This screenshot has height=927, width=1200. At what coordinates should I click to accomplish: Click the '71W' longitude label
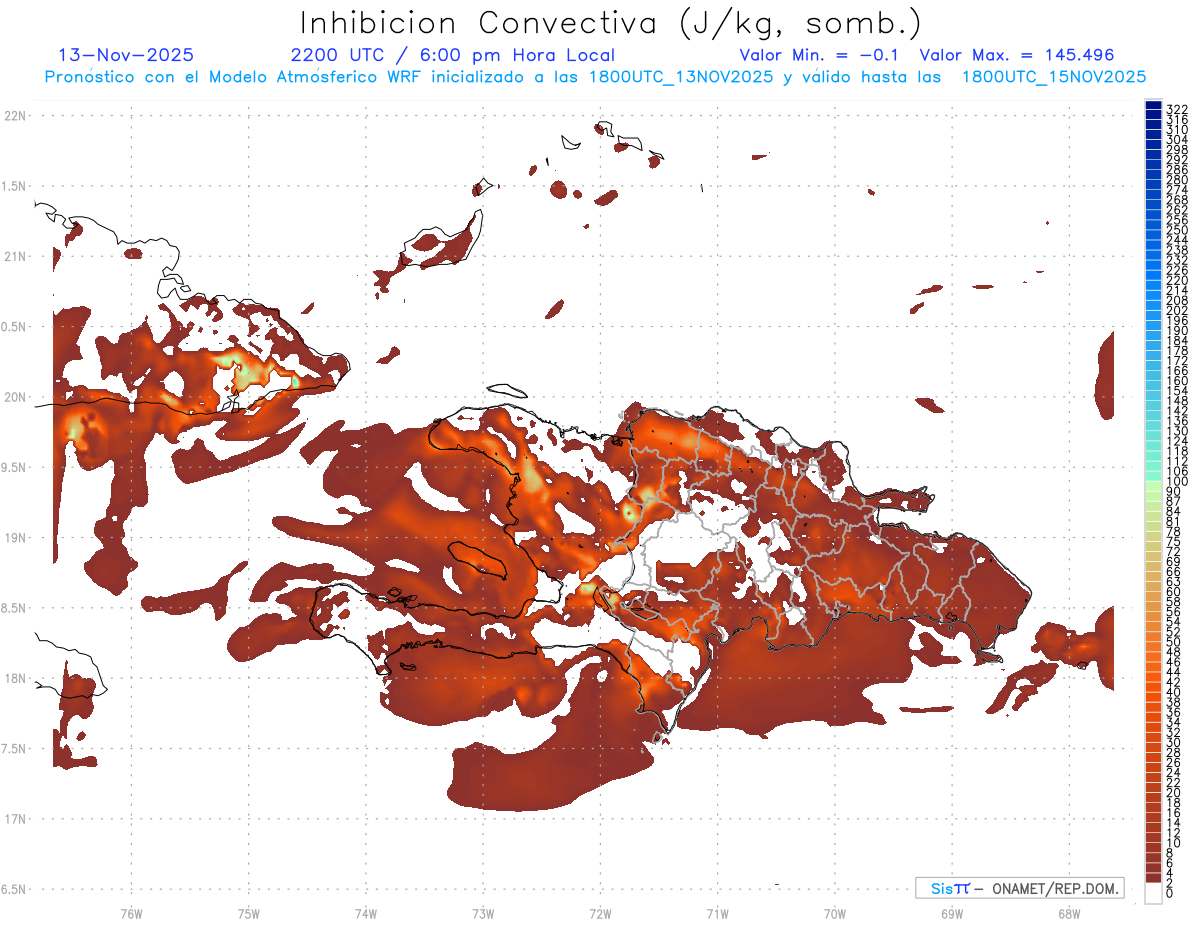pyautogui.click(x=717, y=913)
